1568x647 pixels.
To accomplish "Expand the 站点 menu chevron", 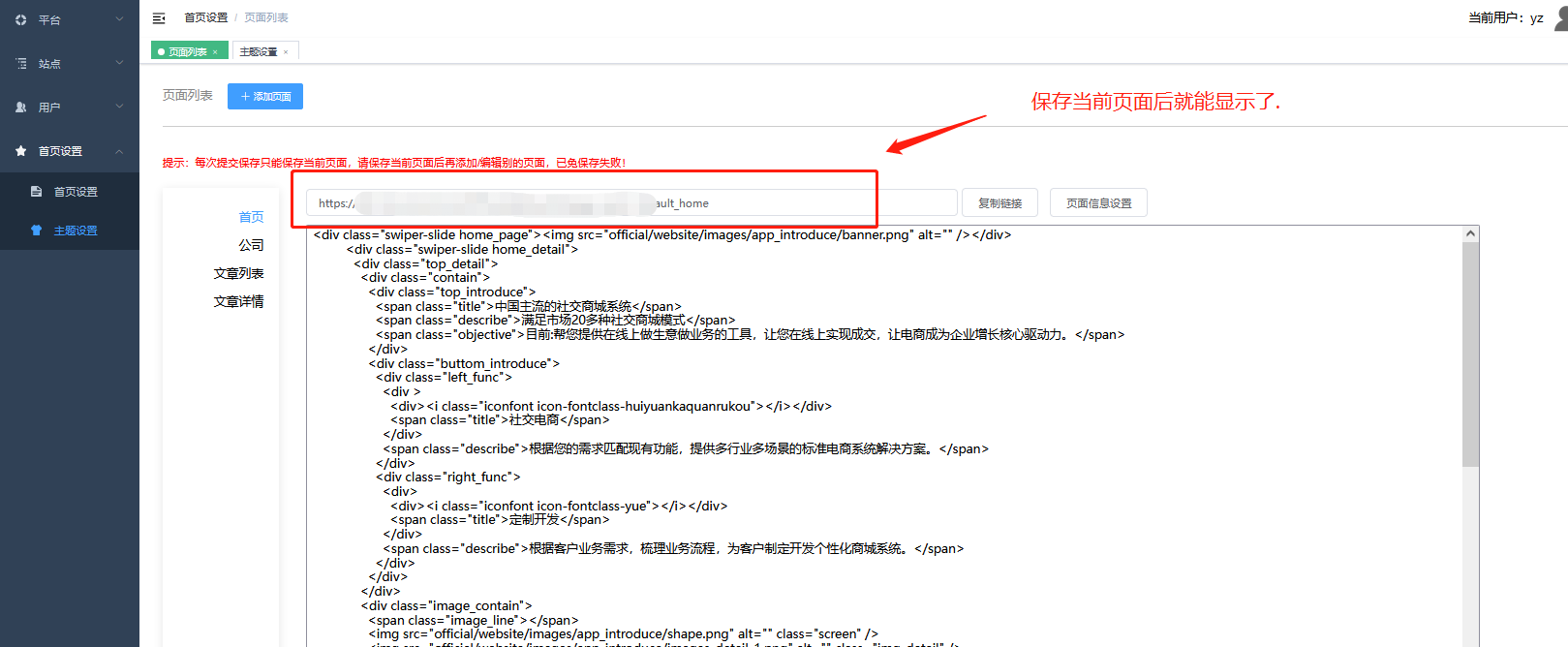I will coord(119,63).
